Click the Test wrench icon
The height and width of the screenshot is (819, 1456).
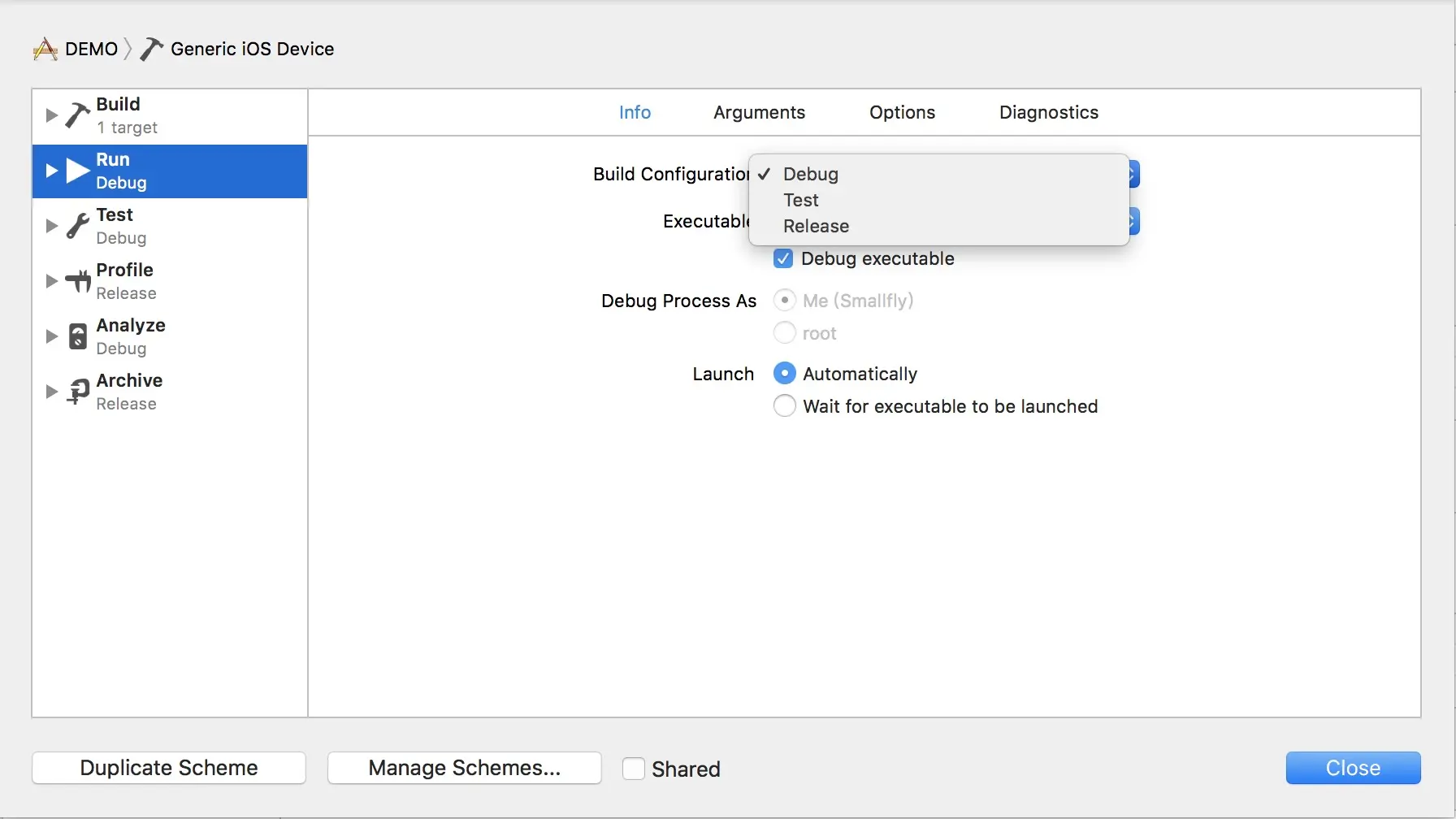(x=77, y=226)
